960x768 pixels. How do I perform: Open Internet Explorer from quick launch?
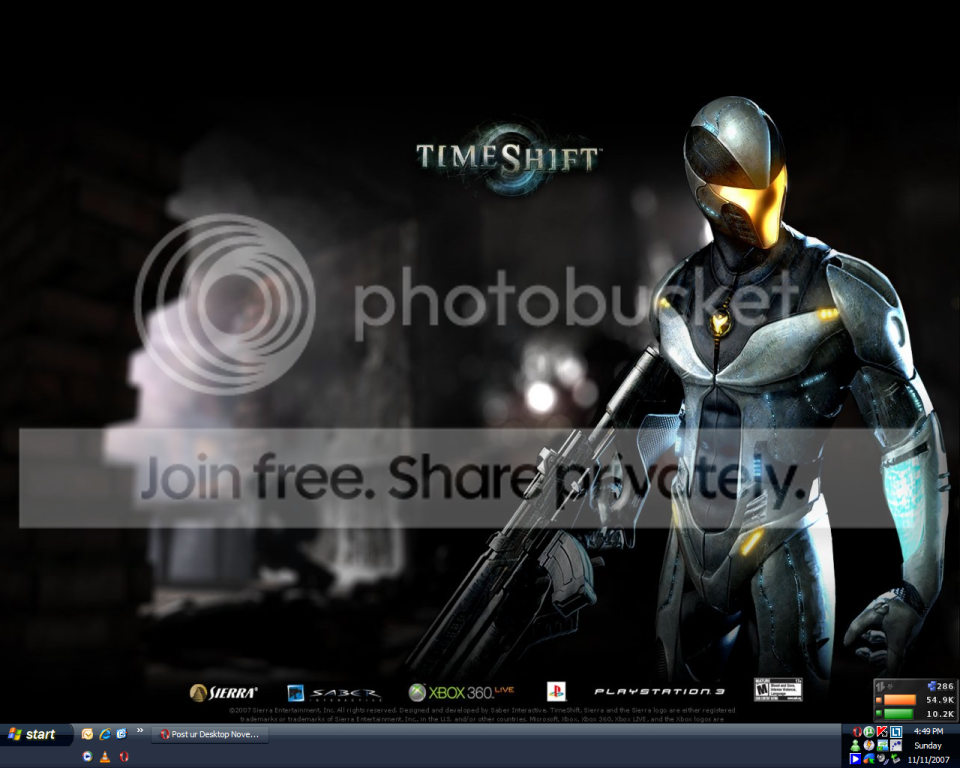pyautogui.click(x=105, y=734)
